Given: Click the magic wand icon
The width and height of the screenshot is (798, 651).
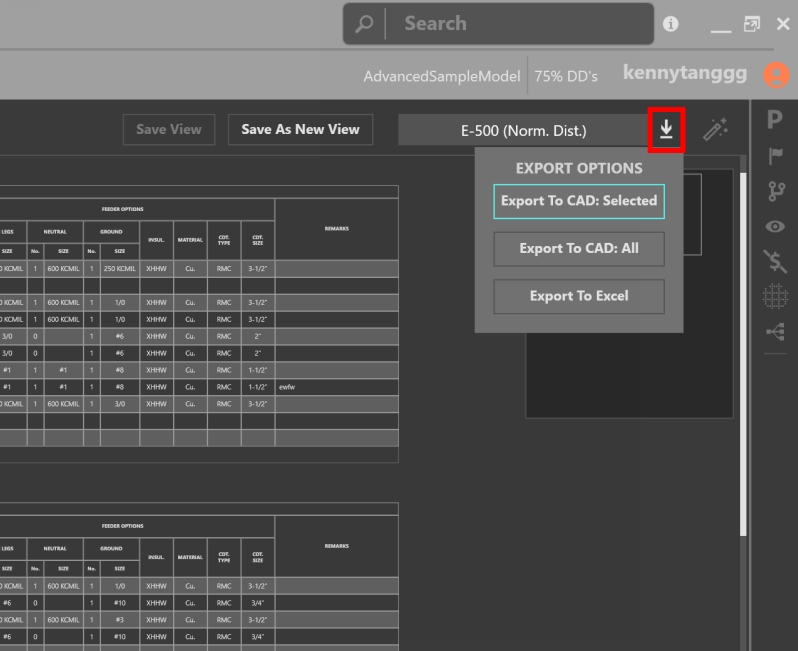Looking at the screenshot, I should click(x=715, y=129).
